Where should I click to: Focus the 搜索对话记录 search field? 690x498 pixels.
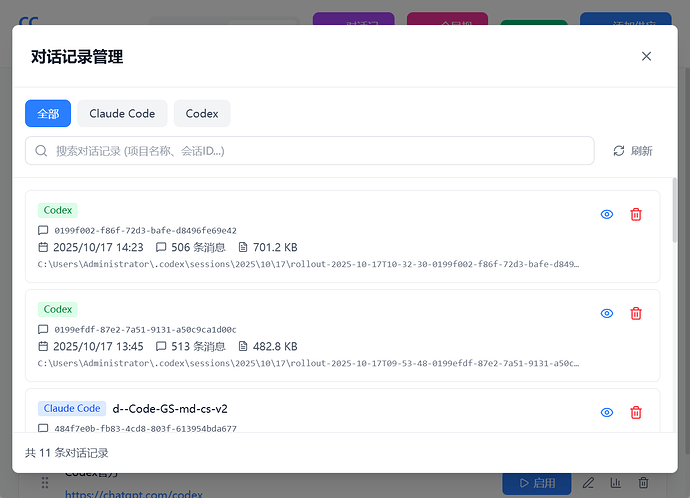point(310,151)
